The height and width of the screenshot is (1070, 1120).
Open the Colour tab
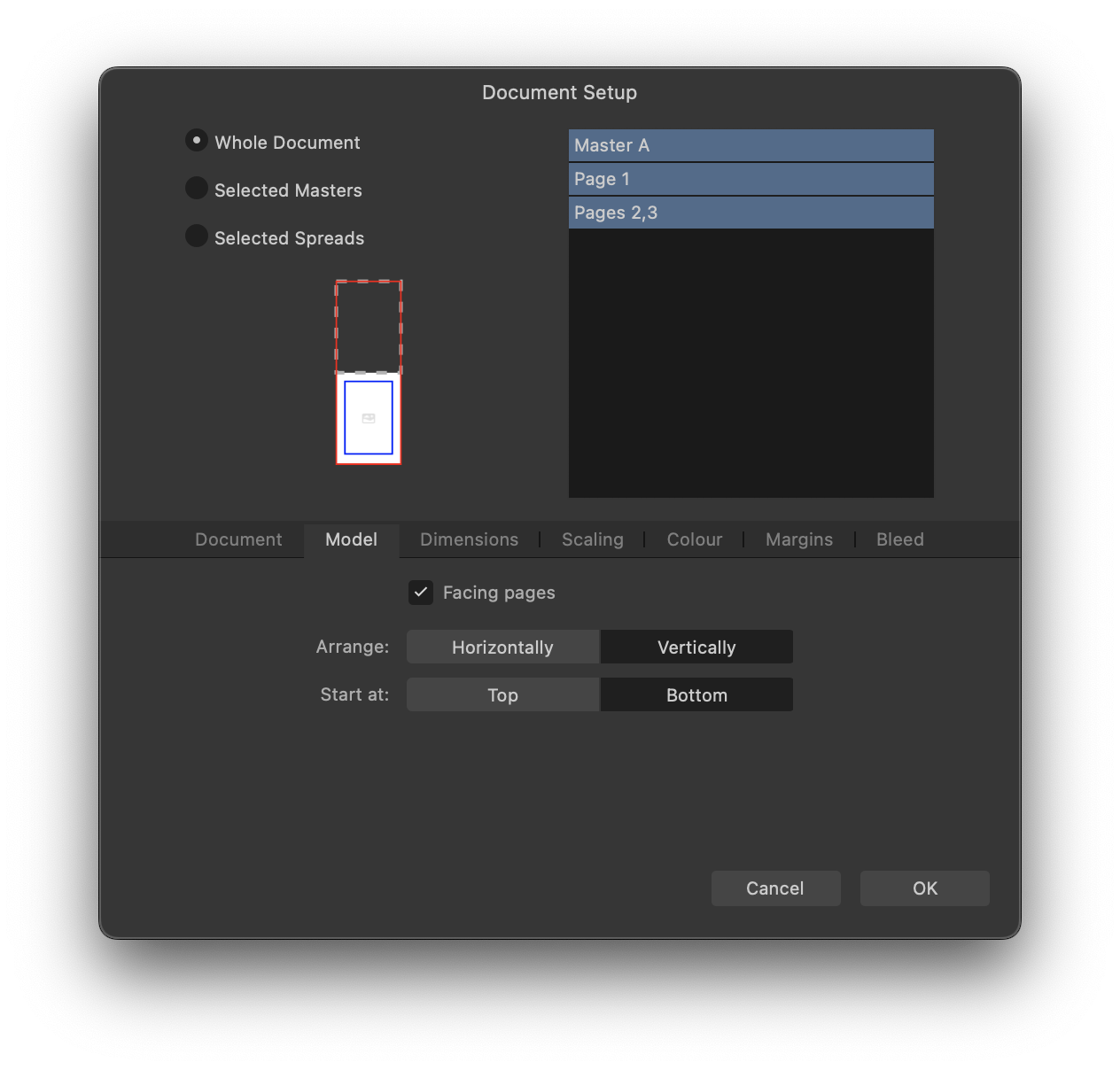click(x=694, y=539)
